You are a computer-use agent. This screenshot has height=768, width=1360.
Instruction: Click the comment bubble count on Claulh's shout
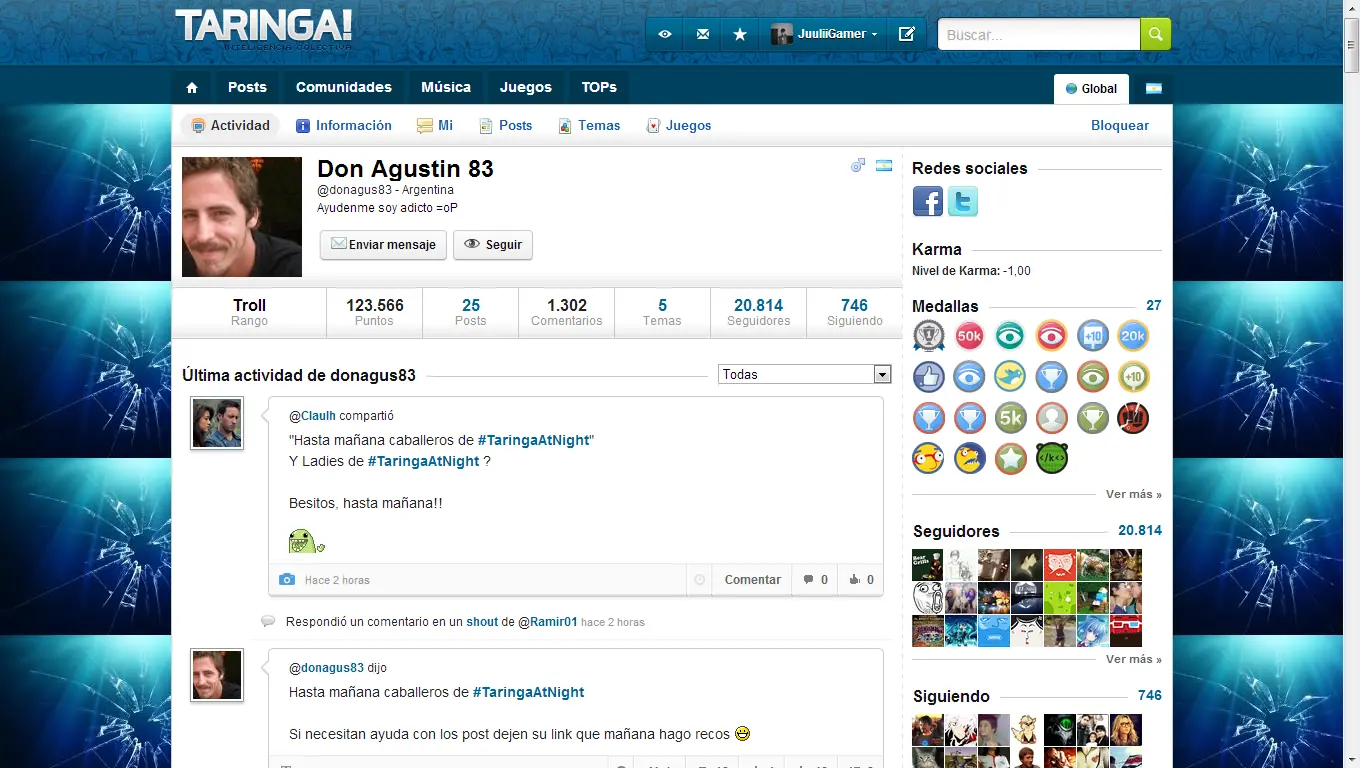tap(816, 579)
